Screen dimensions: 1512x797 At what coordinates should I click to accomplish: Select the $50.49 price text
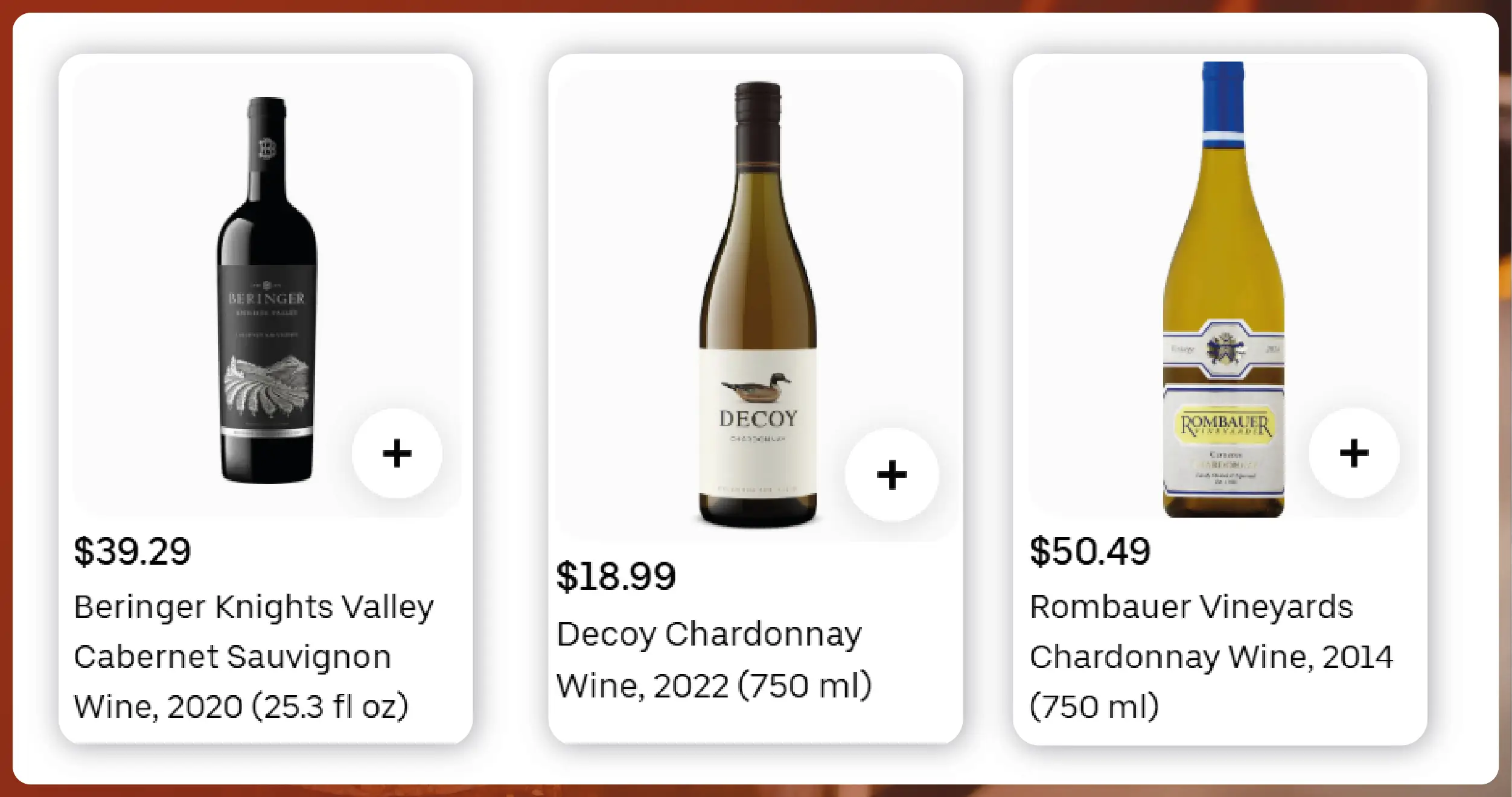pyautogui.click(x=1089, y=551)
